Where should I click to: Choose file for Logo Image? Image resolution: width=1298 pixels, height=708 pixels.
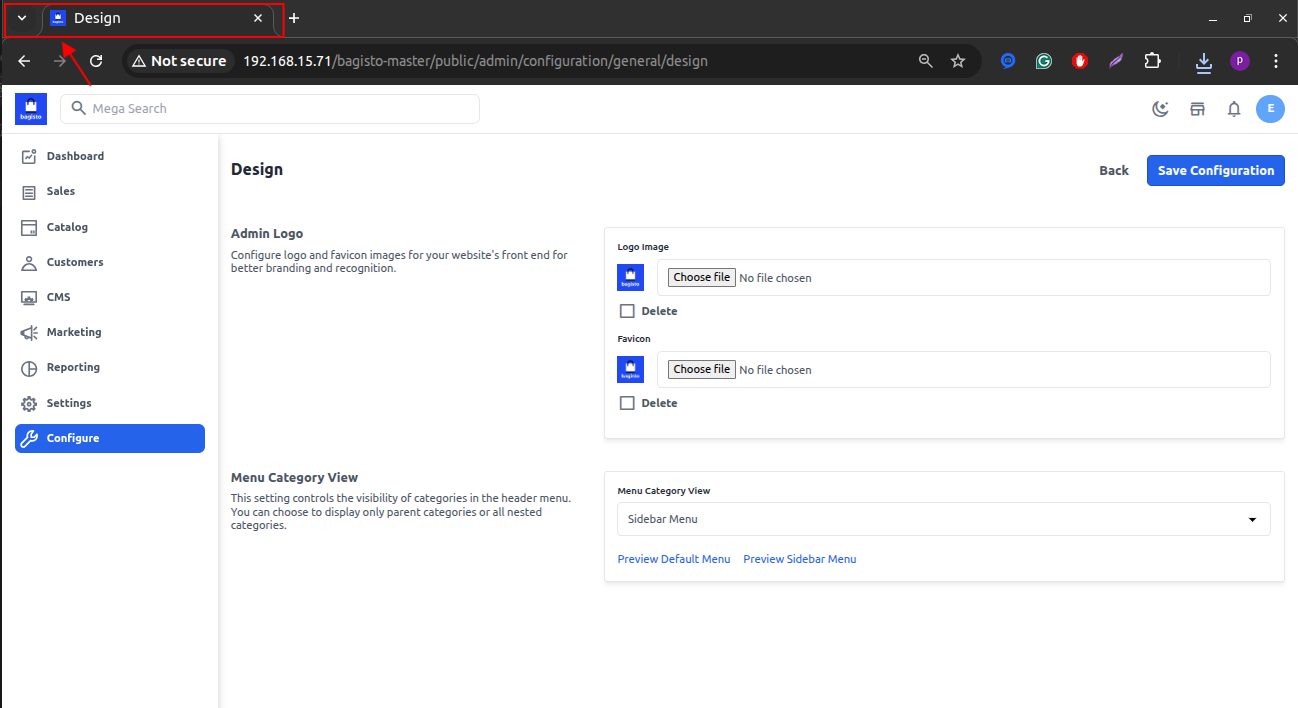(x=701, y=277)
